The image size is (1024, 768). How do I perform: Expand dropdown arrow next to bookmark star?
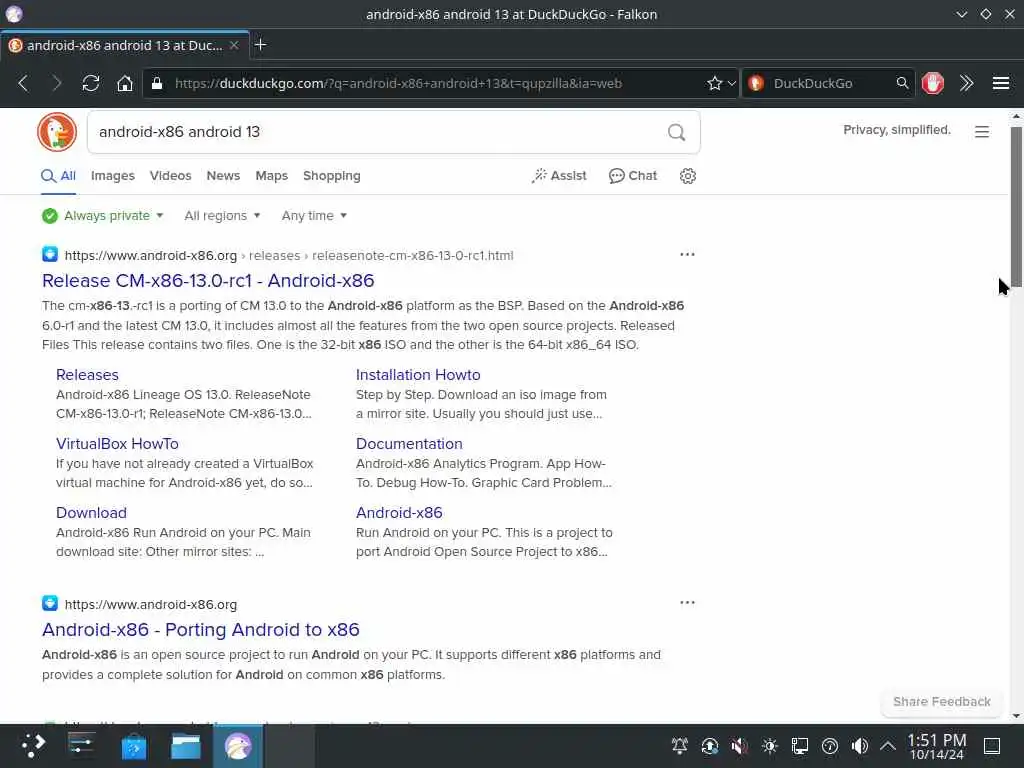coord(731,83)
